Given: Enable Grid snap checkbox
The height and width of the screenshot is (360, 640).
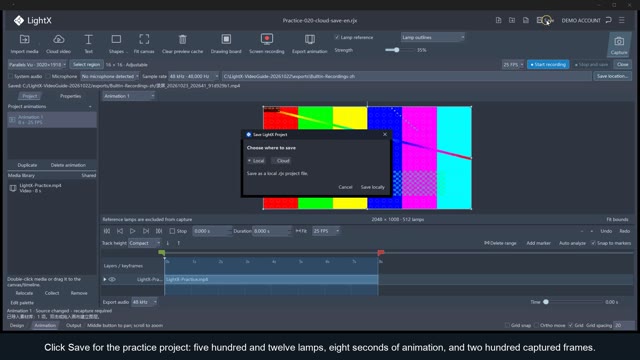Looking at the screenshot, I should (x=507, y=325).
